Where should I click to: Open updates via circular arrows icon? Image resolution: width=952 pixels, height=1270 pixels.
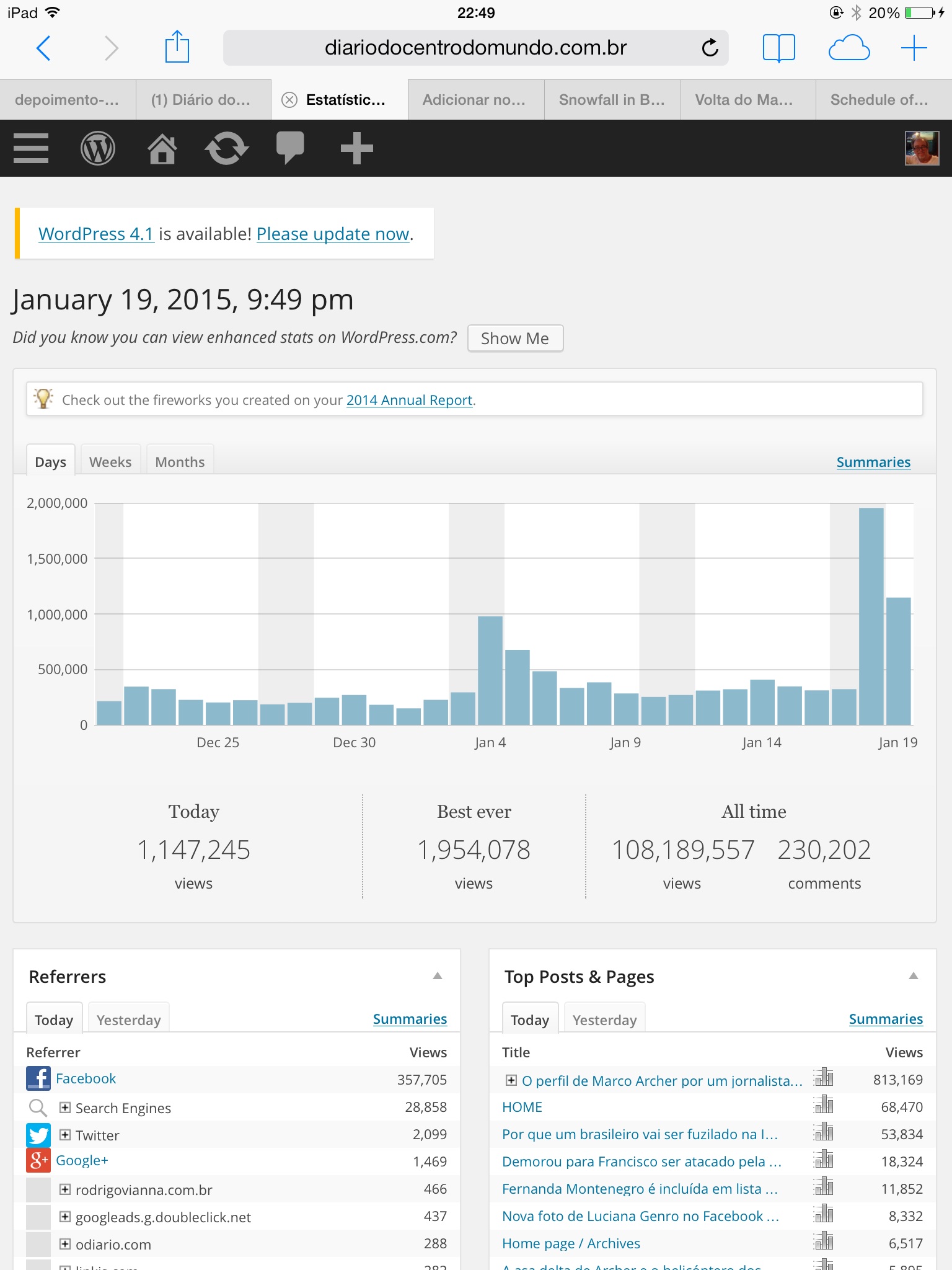(226, 148)
